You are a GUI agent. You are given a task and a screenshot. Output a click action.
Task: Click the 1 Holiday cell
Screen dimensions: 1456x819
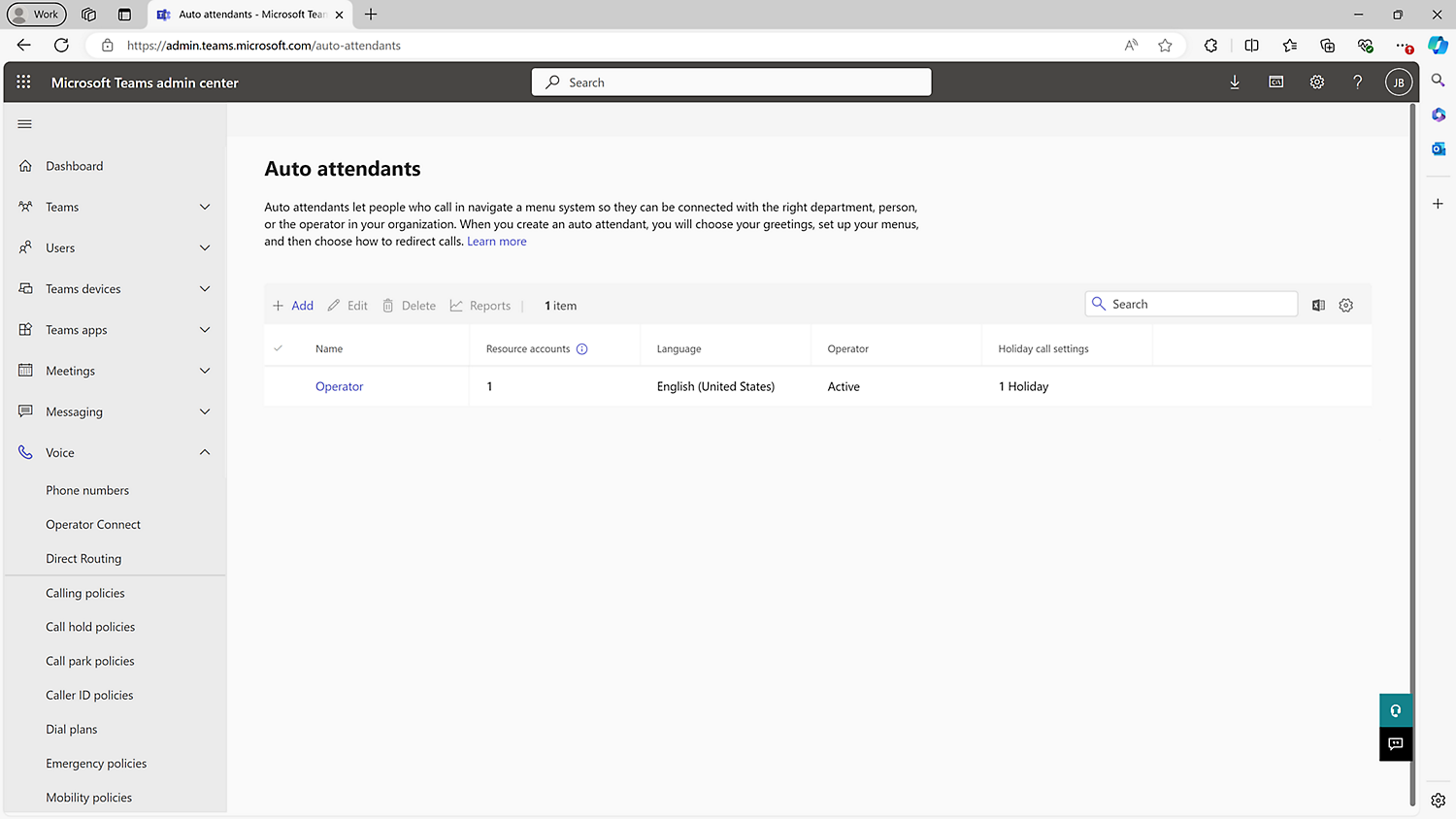(x=1023, y=386)
